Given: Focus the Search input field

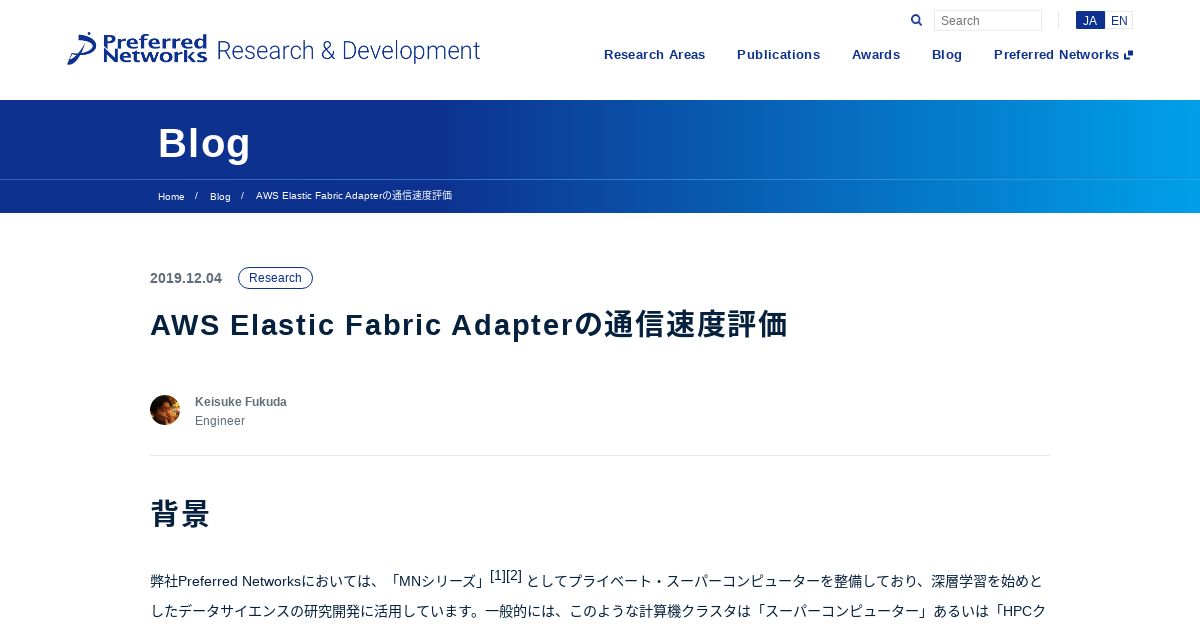Looking at the screenshot, I should [x=988, y=20].
